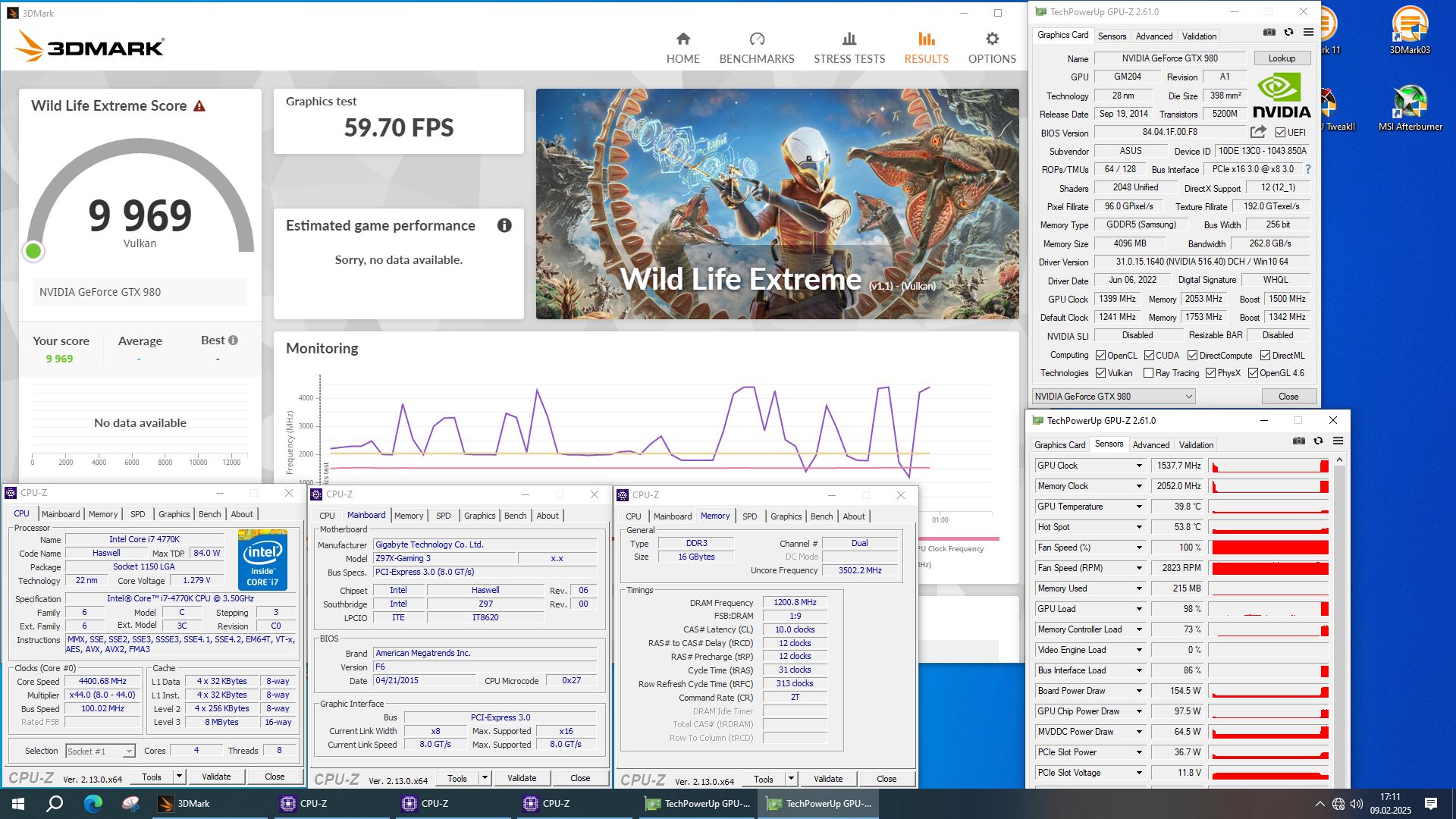The height and width of the screenshot is (819, 1456).
Task: Open the GPU selection dropdown in GPU-Z
Action: tap(1113, 397)
